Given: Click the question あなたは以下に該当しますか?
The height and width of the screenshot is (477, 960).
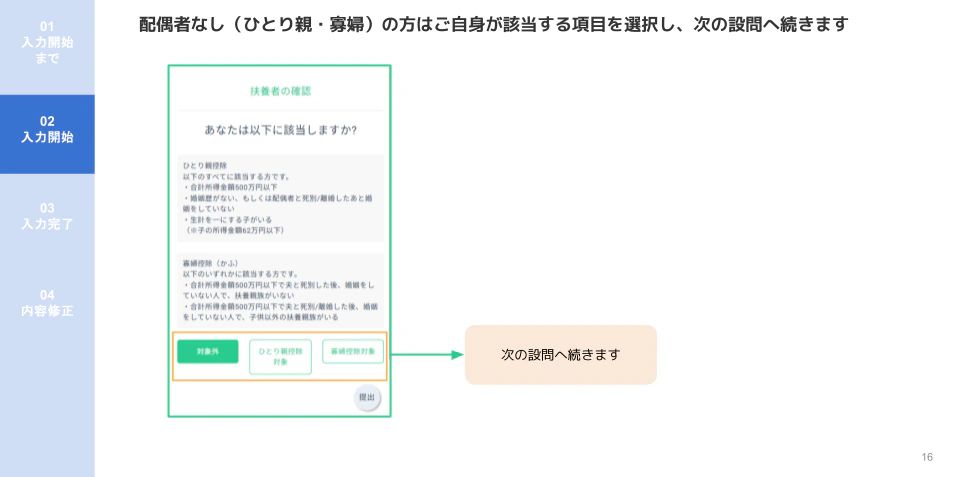Looking at the screenshot, I should coord(280,130).
